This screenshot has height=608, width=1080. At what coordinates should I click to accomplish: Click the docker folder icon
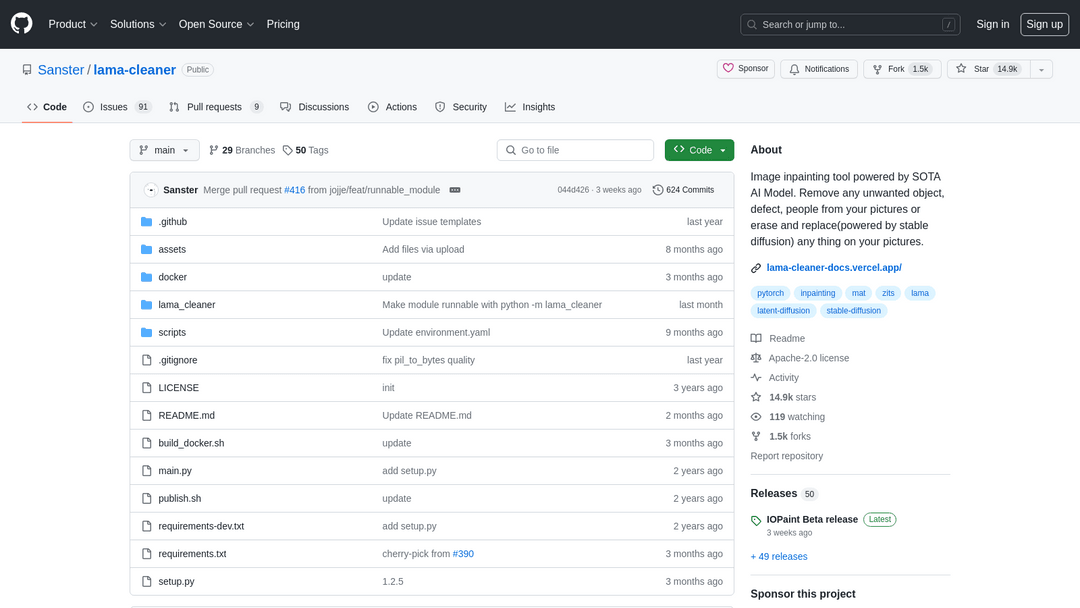click(146, 277)
